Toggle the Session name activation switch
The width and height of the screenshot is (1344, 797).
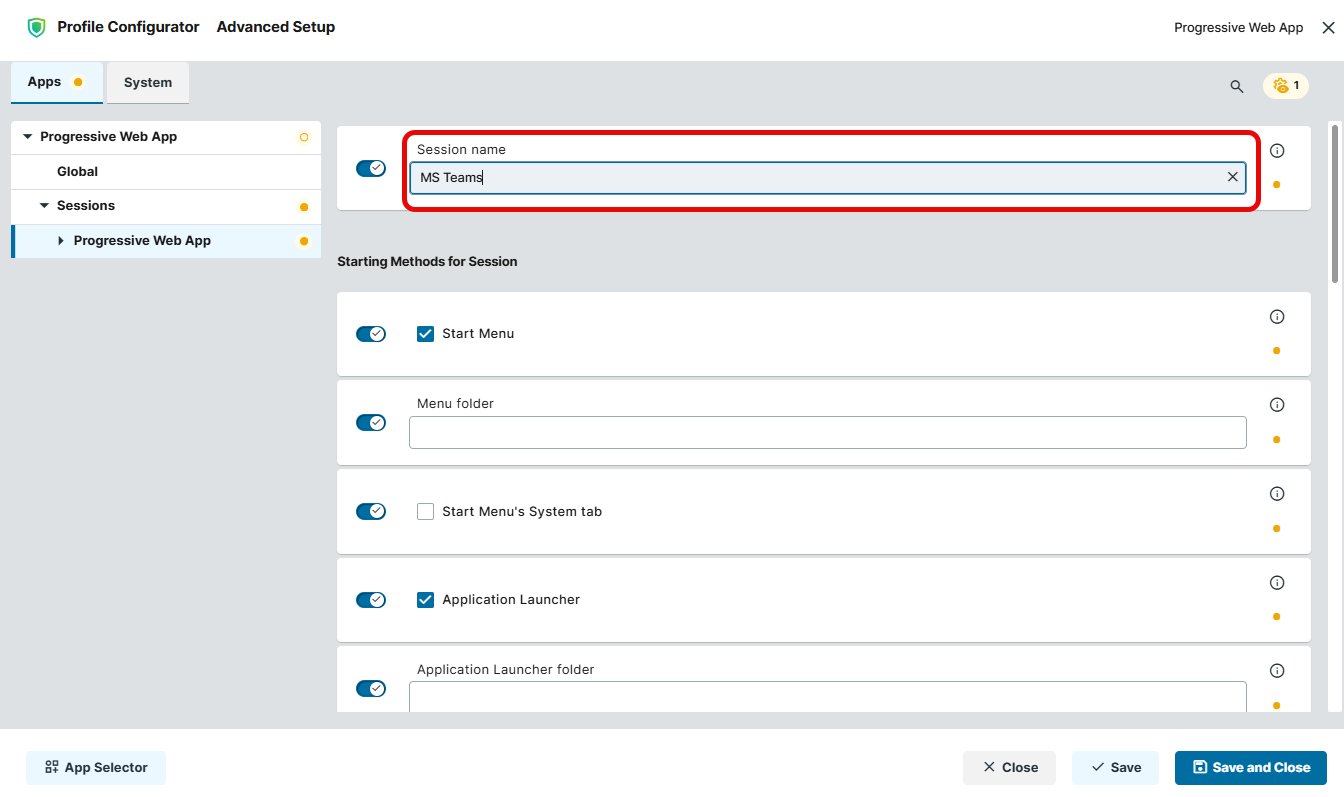(x=371, y=168)
